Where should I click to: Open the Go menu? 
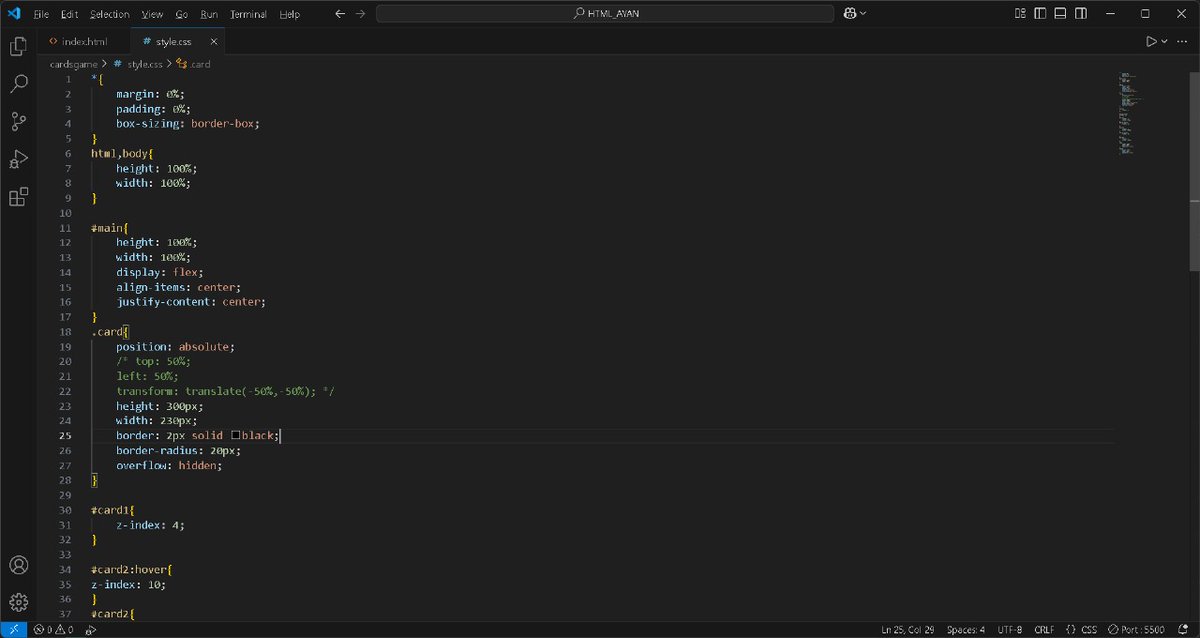pos(182,14)
